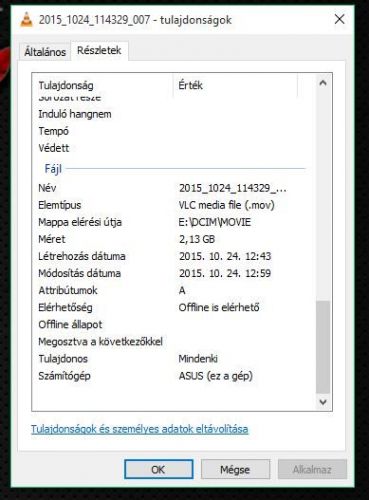The width and height of the screenshot is (369, 500).
Task: Select the Megosztva a következőkkel row
Action: [x=101, y=342]
